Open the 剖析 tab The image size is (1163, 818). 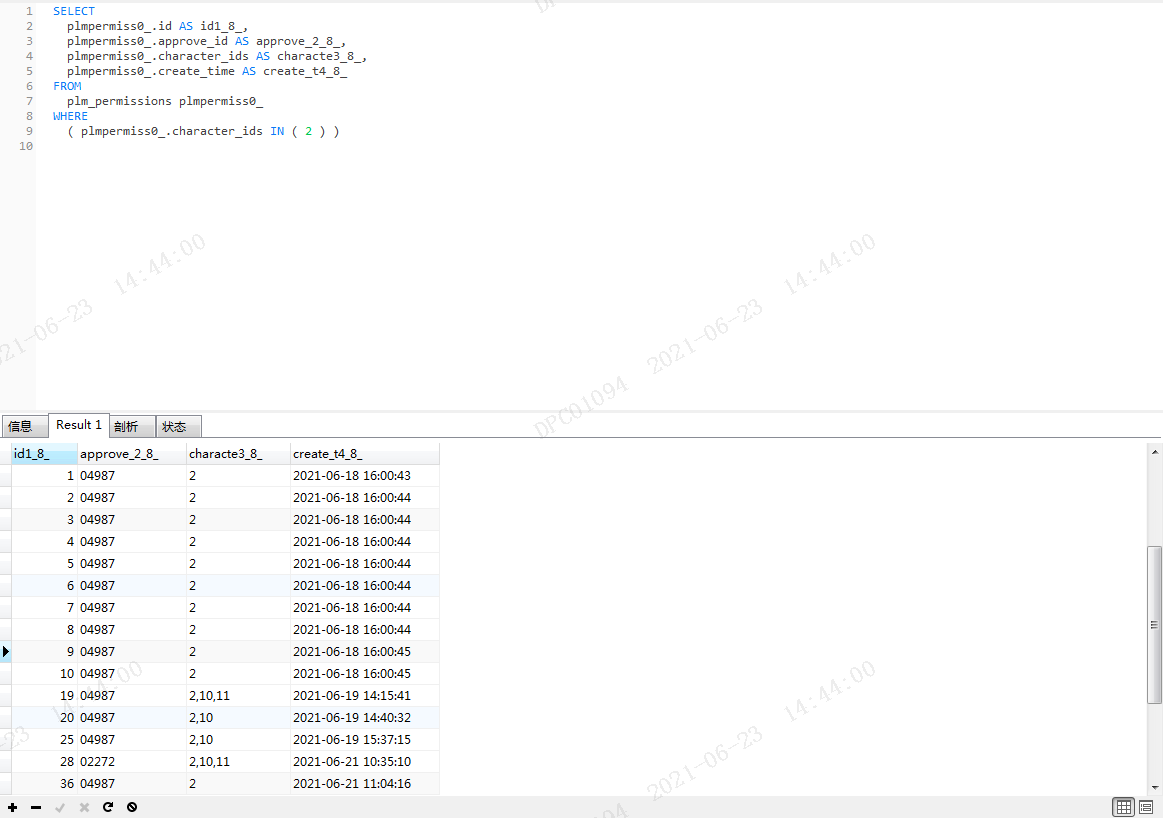131,426
